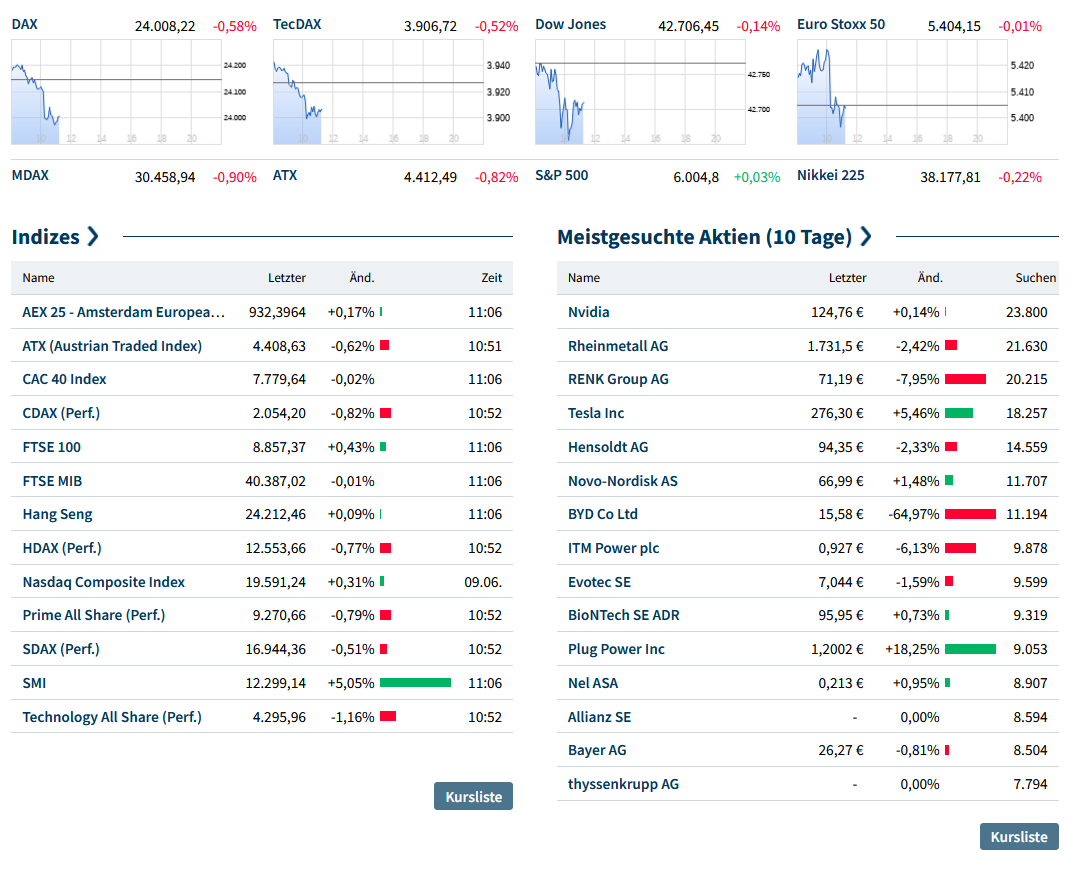The image size is (1075, 869).
Task: Click the RENK Group -7,95% red bar
Action: [x=965, y=379]
